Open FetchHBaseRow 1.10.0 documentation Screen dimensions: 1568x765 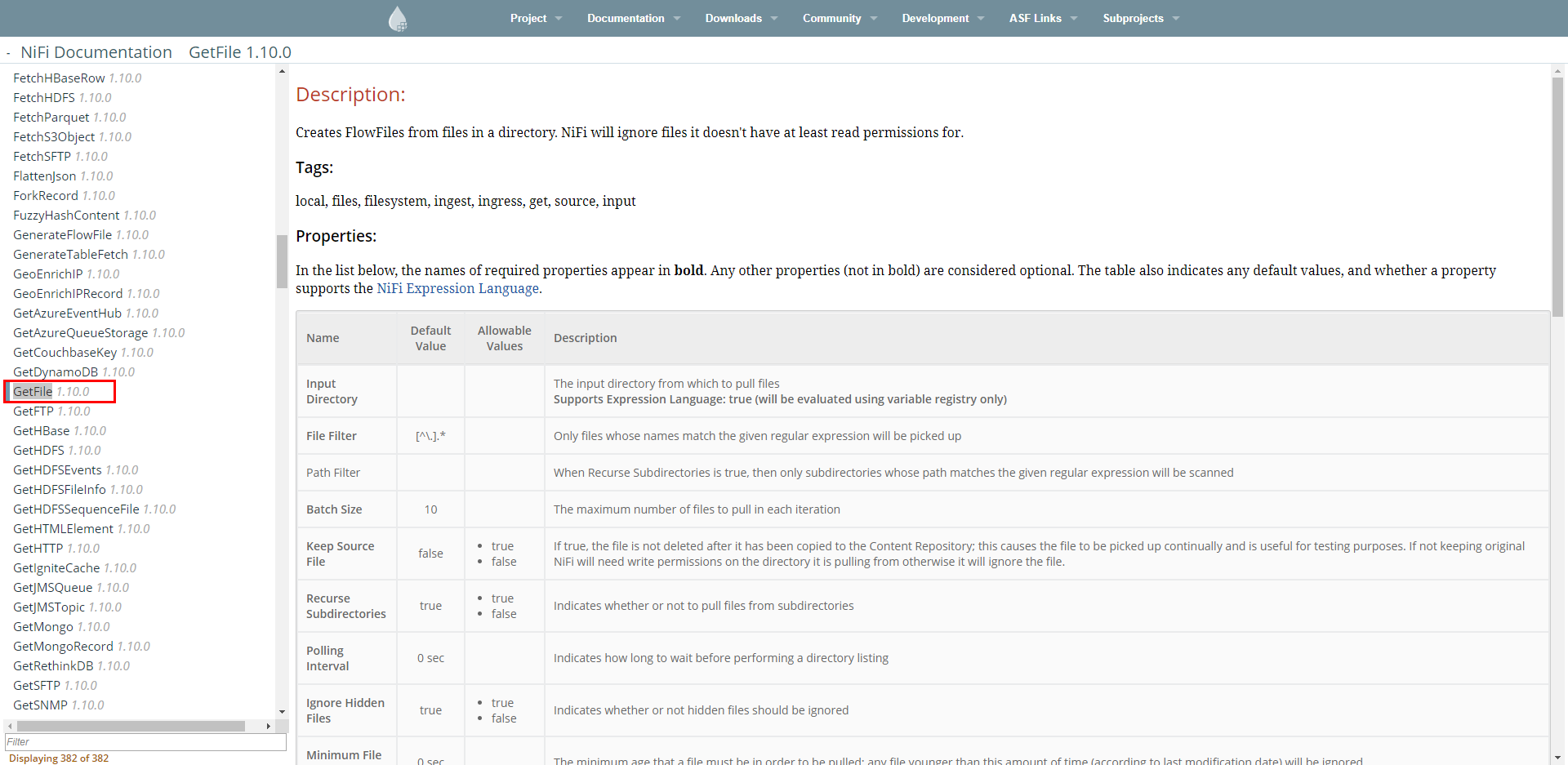tap(77, 78)
